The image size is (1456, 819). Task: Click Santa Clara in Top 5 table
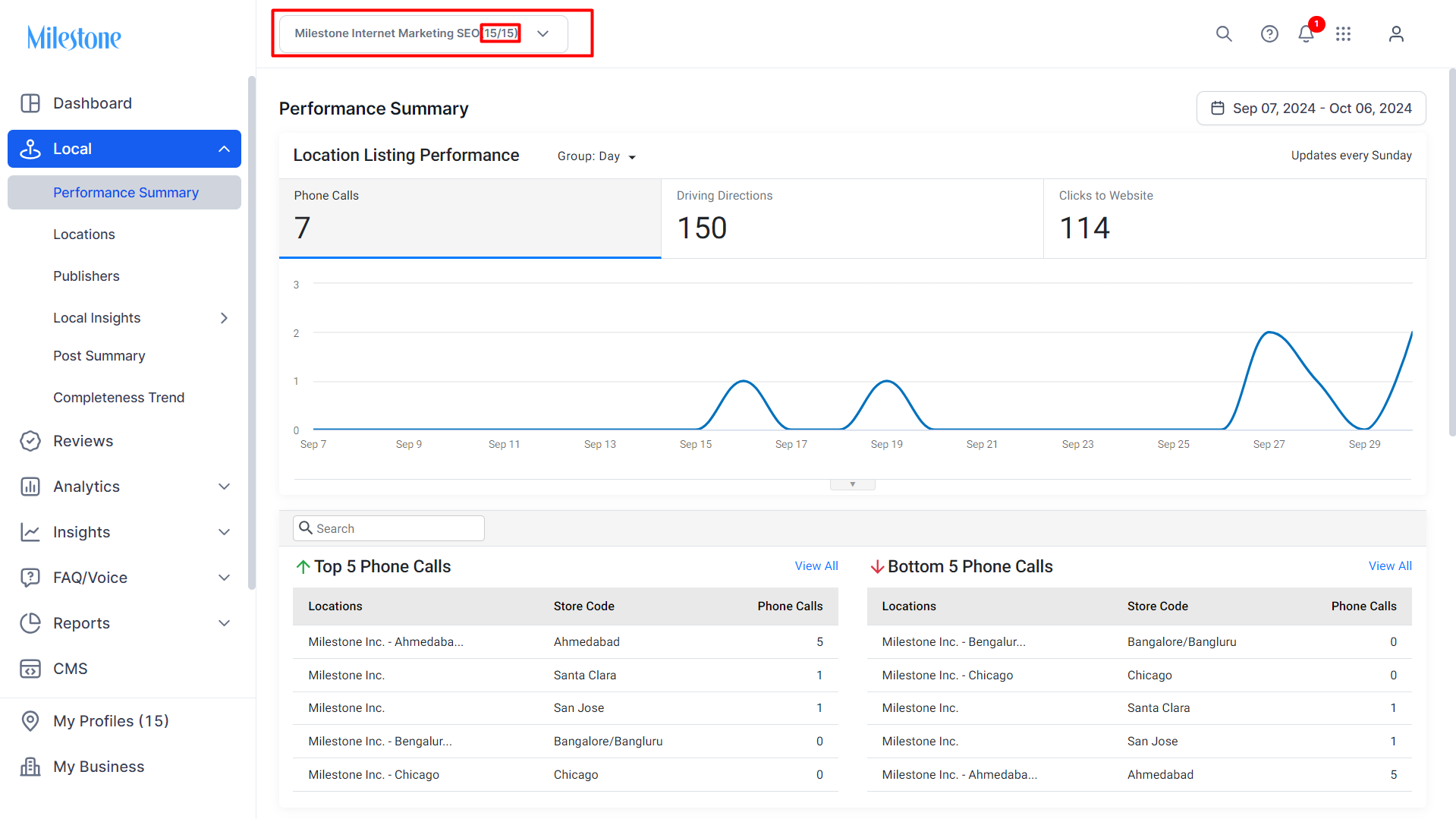pos(585,676)
